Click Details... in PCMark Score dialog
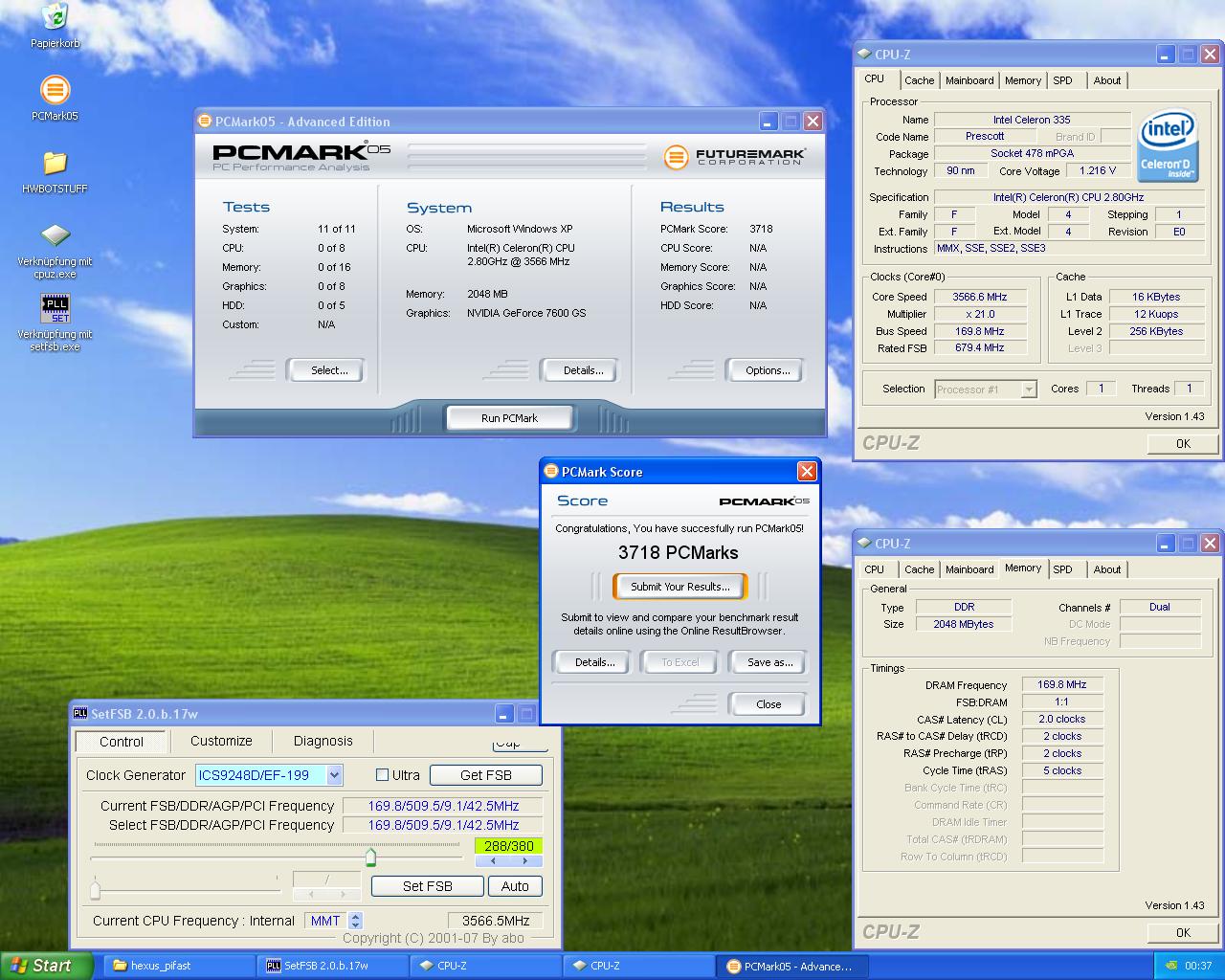The height and width of the screenshot is (980, 1225). point(594,662)
